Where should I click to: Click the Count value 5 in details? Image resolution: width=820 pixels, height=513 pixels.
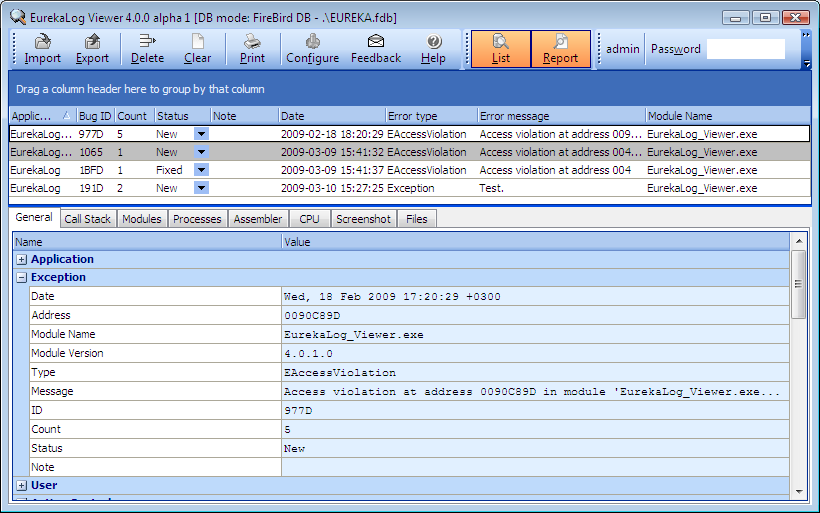(288, 430)
